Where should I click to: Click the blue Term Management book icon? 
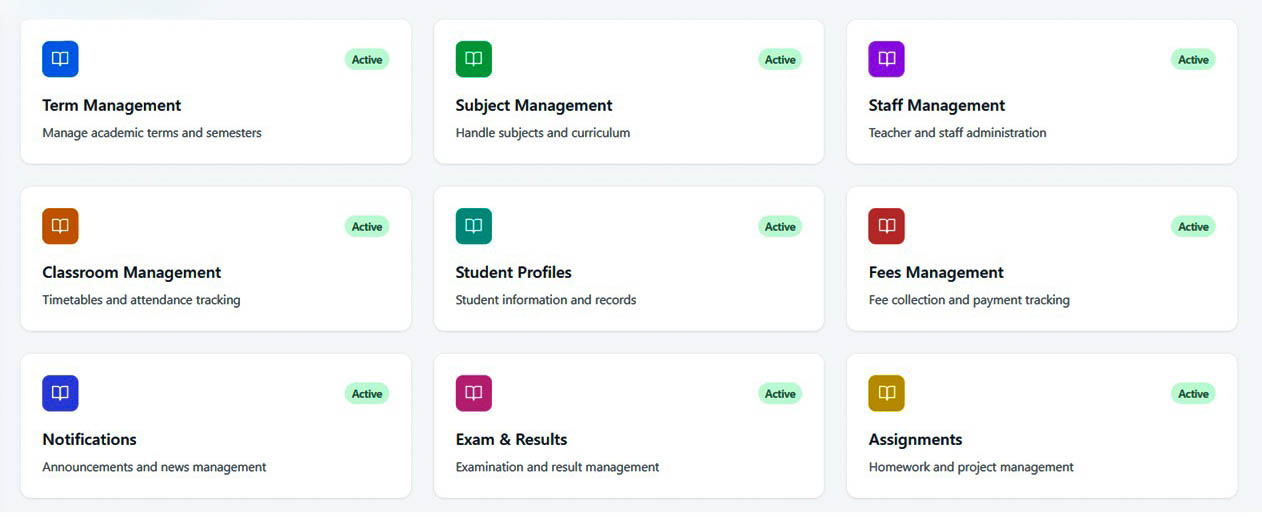tap(60, 59)
